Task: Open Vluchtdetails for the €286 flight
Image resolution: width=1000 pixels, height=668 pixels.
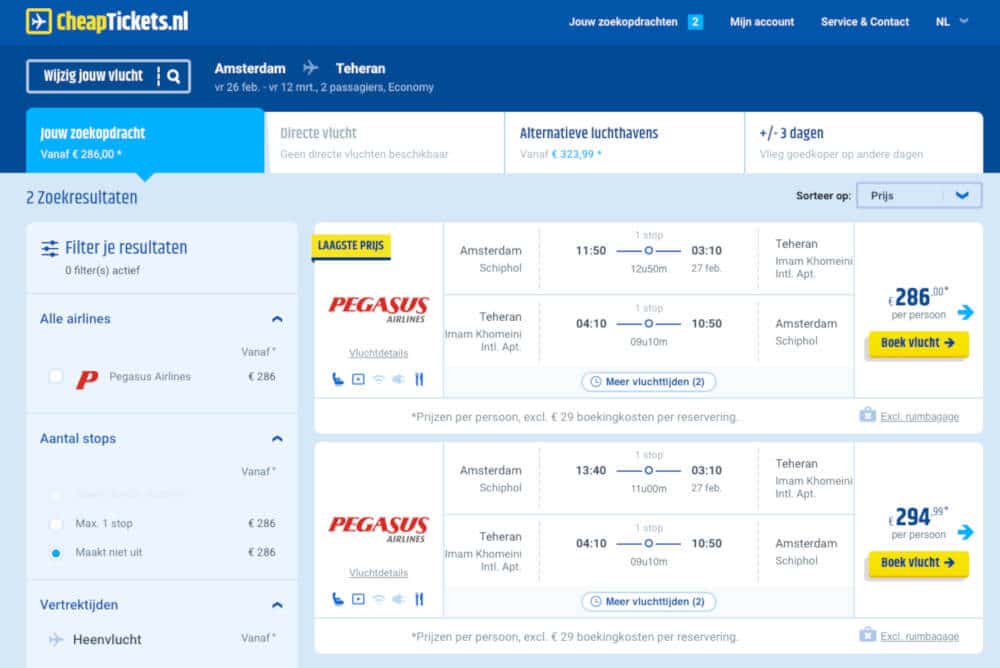Action: click(x=378, y=353)
